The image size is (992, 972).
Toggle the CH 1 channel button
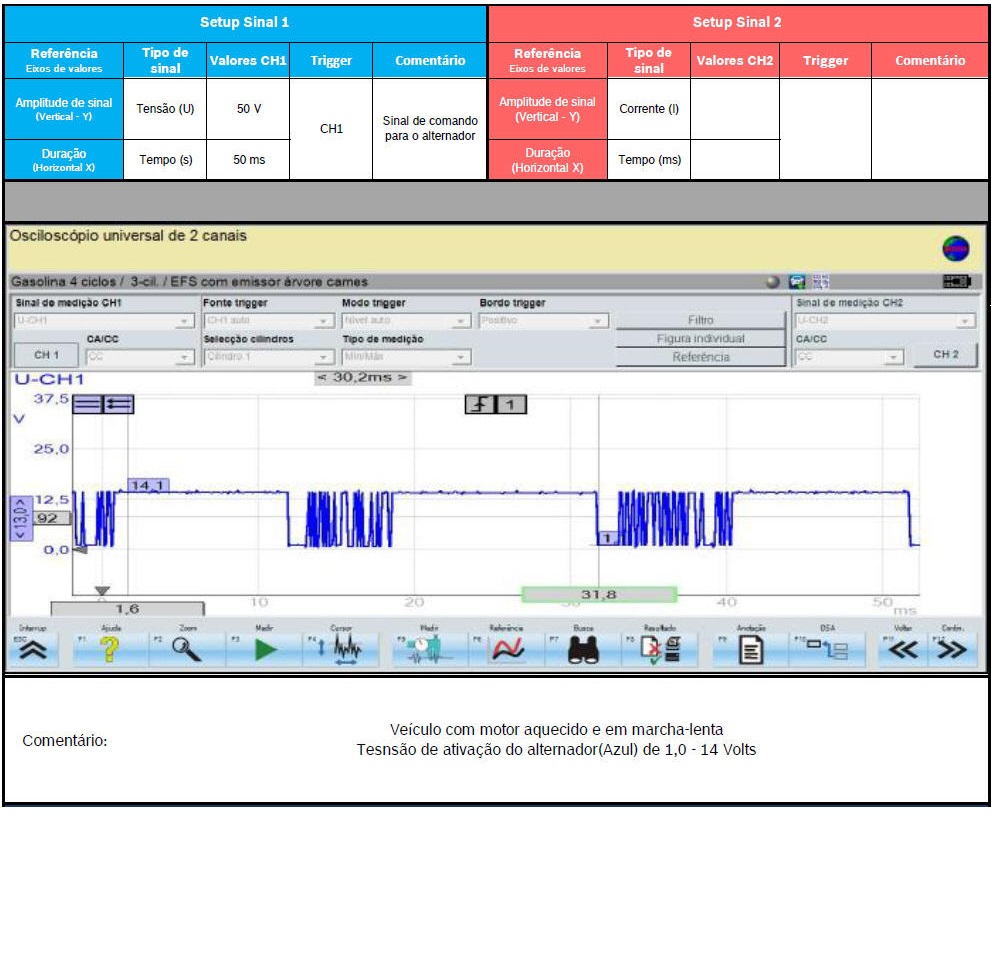47,356
